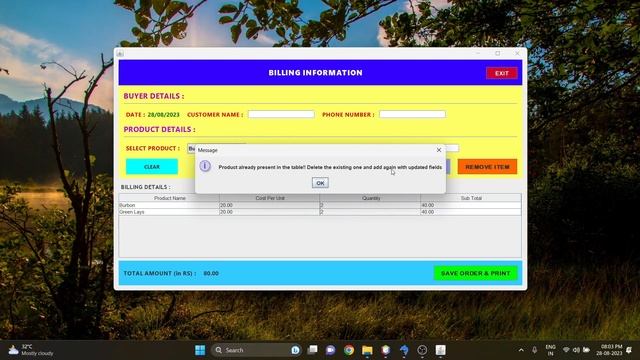The height and width of the screenshot is (360, 640).
Task: Click the volume speaker tray icon
Action: [x=576, y=350]
